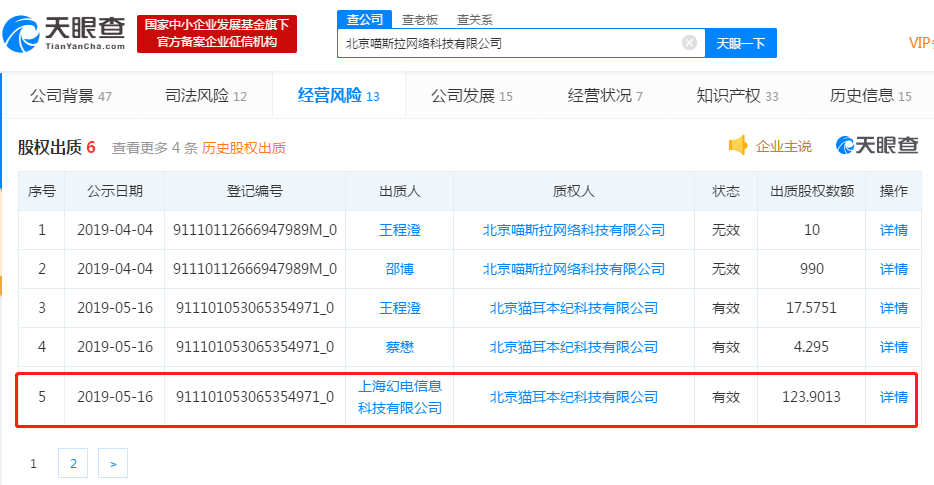Open pledgor 邵博 in row 2

click(x=400, y=269)
